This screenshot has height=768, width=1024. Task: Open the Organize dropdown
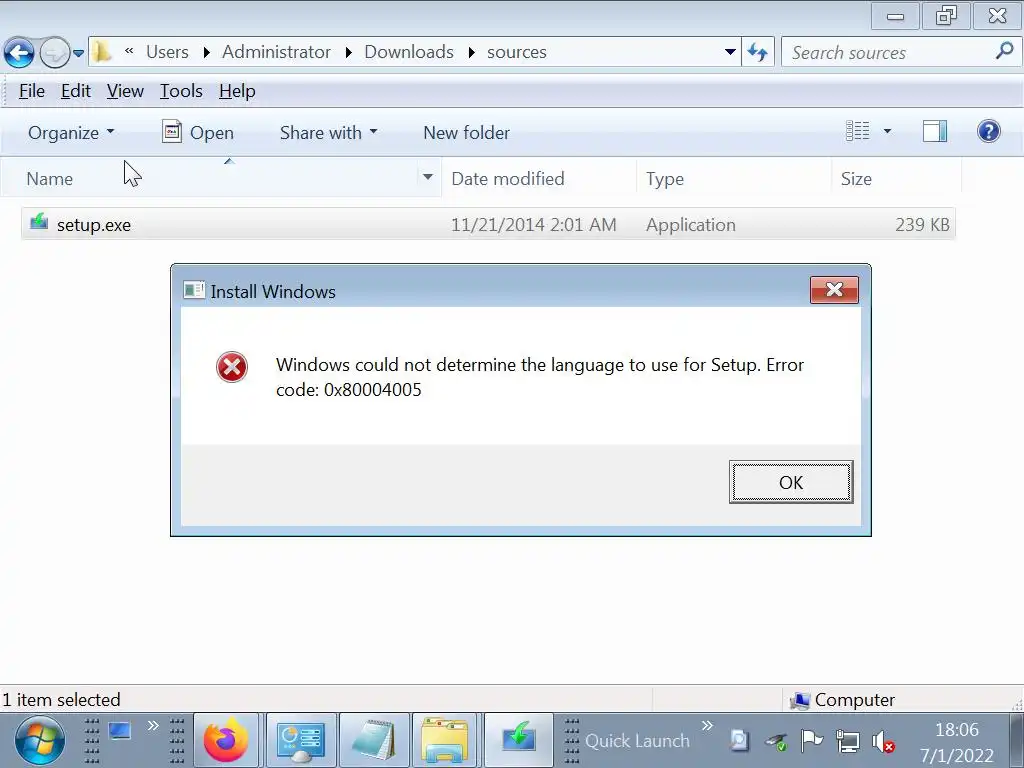pos(71,133)
